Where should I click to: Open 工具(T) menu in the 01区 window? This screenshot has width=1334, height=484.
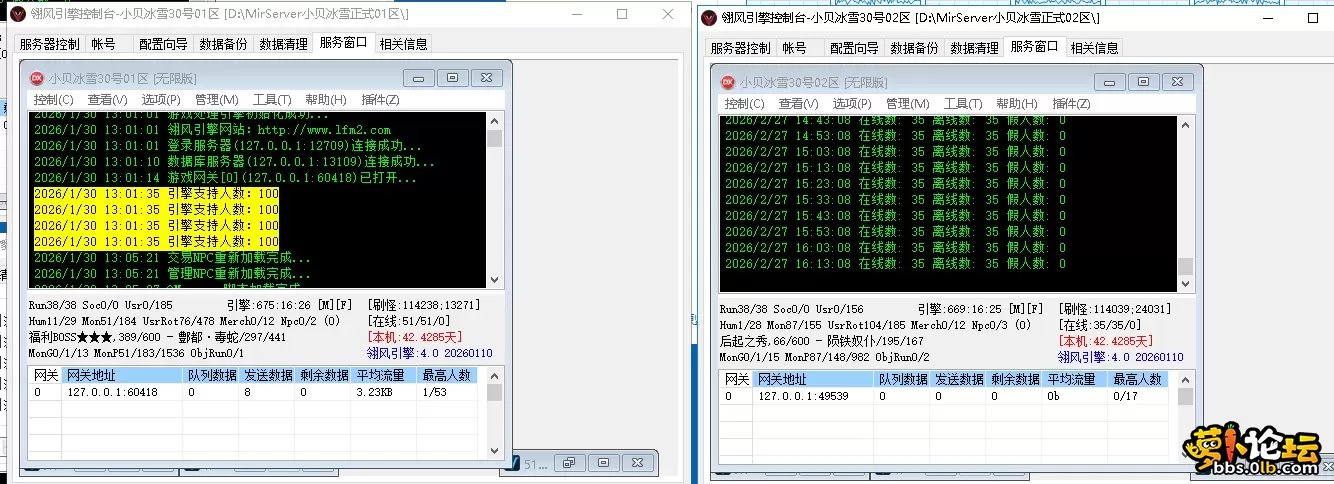pos(271,100)
